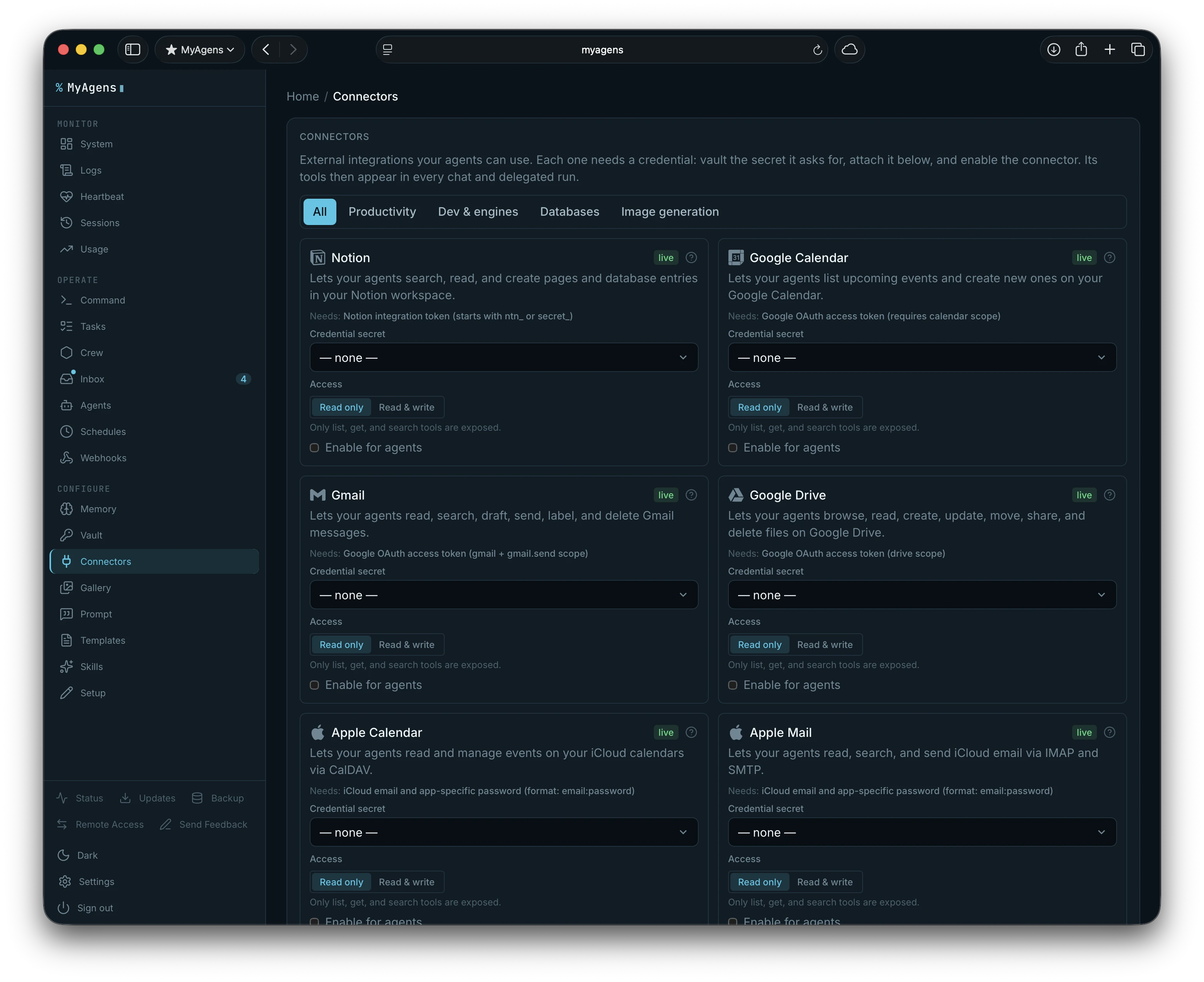Set Apple Calendar access to Read & write

406,882
